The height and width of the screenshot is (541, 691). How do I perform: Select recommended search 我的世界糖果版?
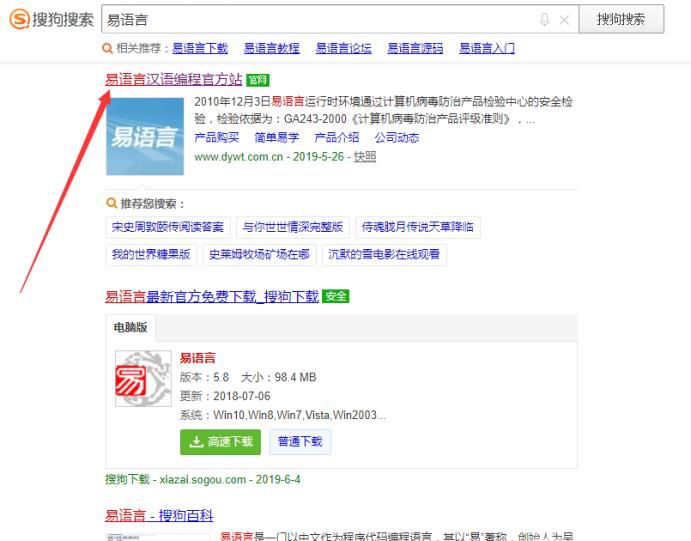(151, 254)
